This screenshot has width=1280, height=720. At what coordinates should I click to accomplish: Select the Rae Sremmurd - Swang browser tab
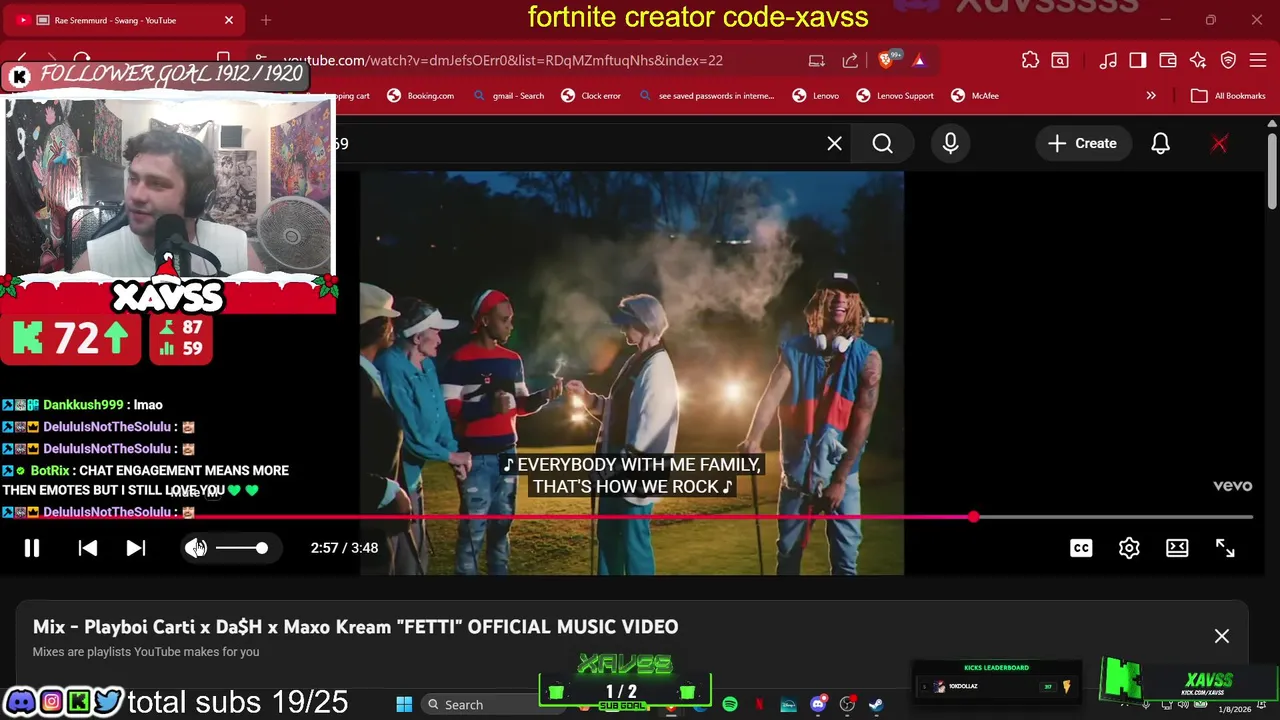[x=122, y=20]
